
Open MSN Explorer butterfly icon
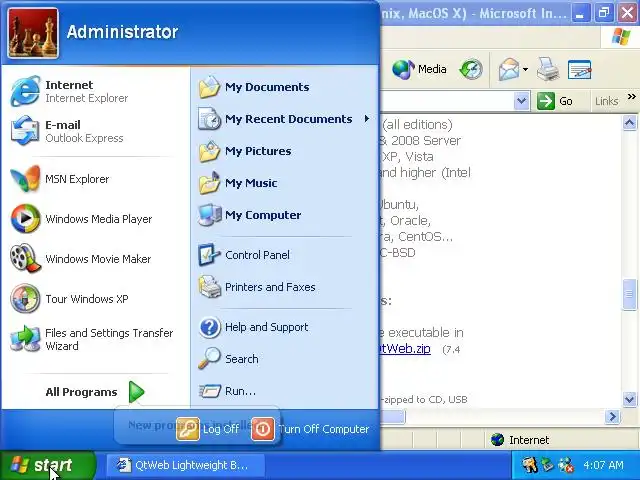(x=25, y=179)
